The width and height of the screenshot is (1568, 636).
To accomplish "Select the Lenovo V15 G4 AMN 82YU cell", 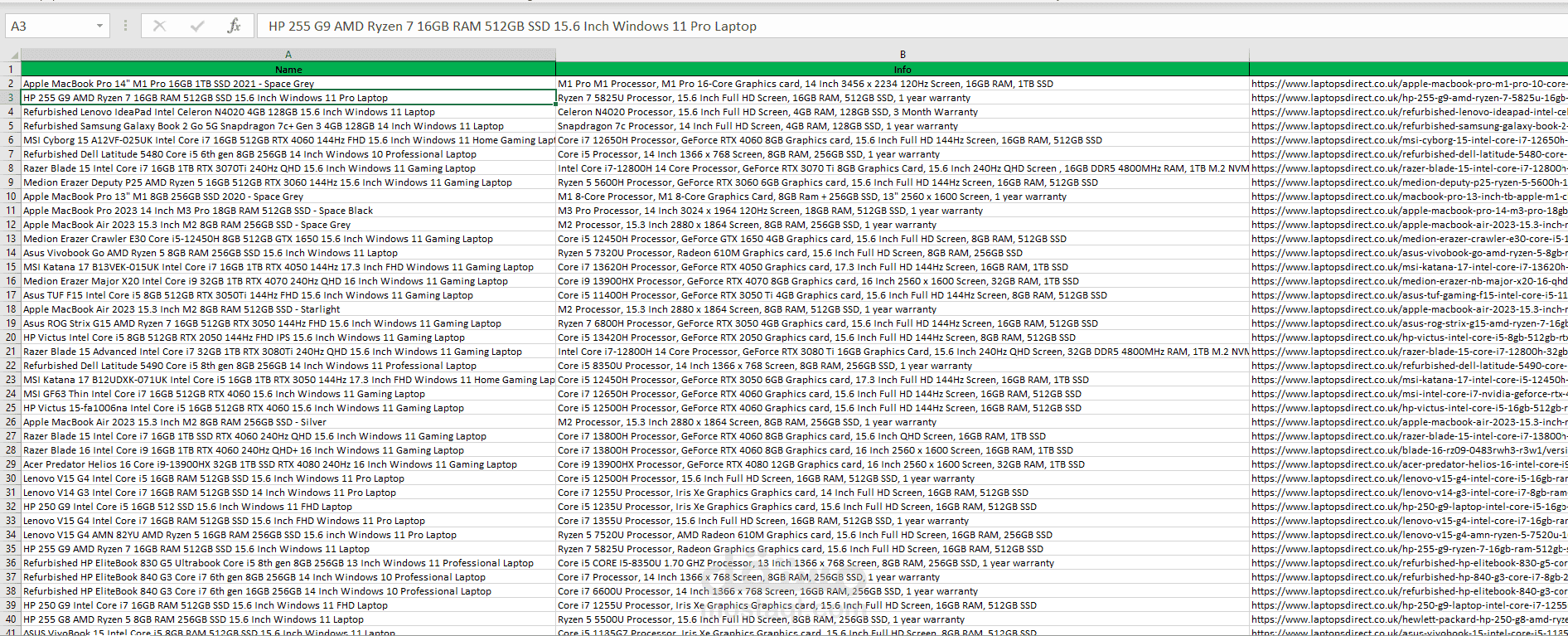I will [288, 535].
